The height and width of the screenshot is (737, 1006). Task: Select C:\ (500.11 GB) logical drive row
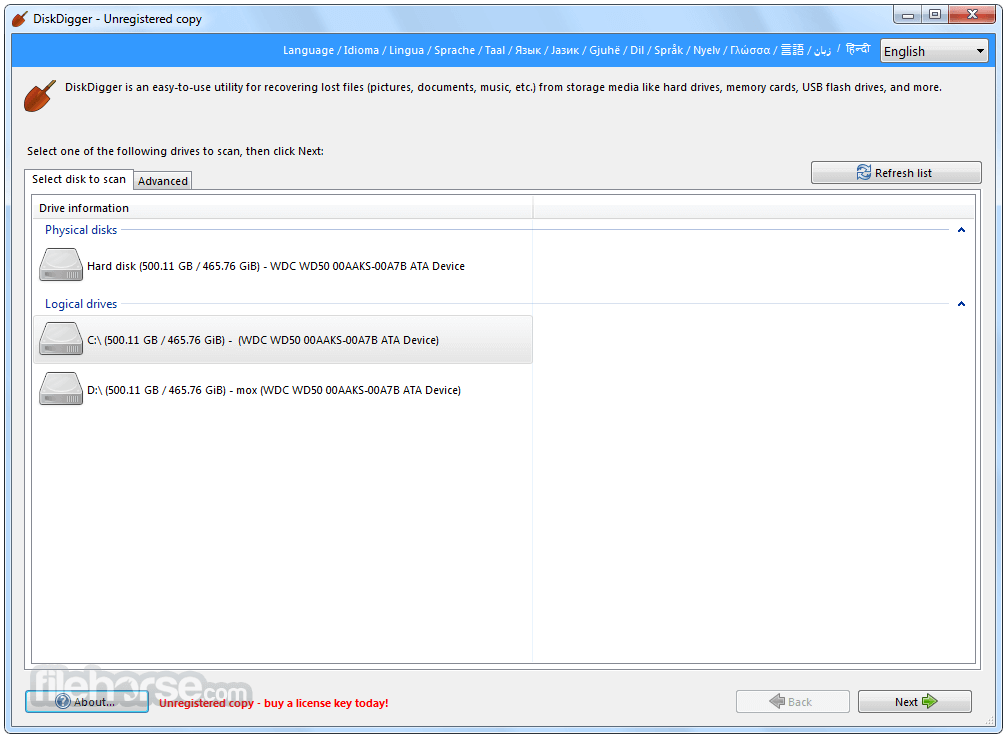point(283,339)
